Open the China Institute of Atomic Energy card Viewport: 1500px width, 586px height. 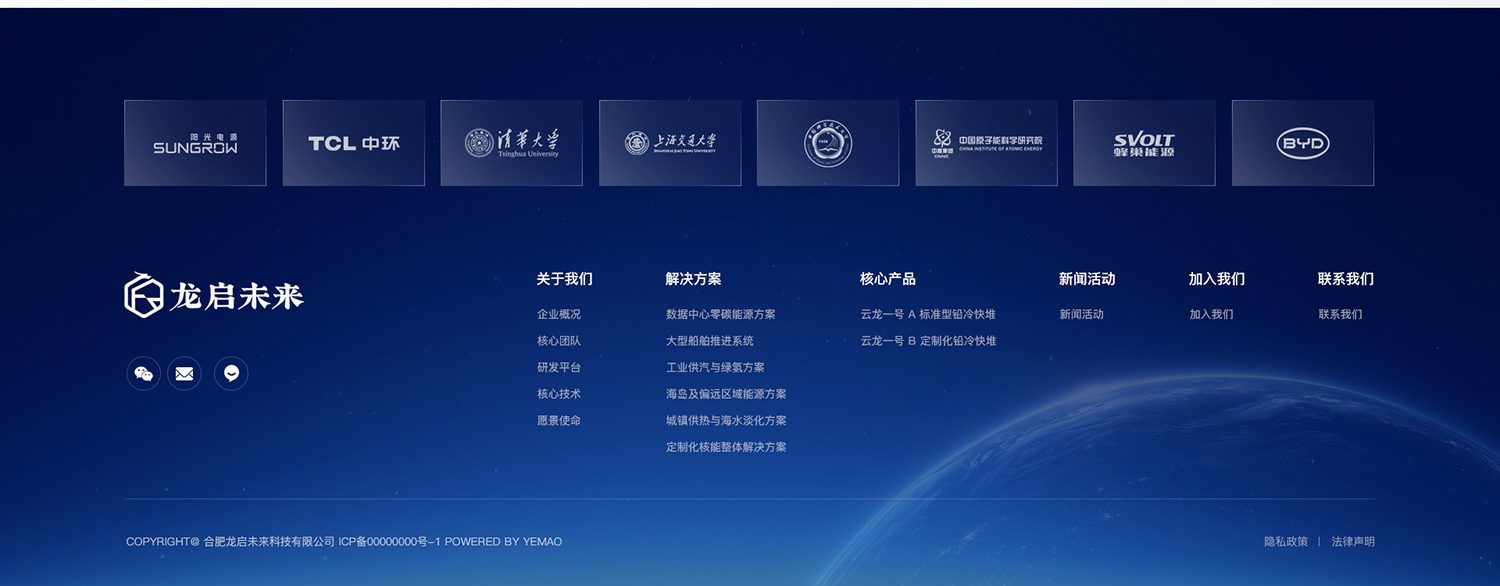[x=986, y=143]
